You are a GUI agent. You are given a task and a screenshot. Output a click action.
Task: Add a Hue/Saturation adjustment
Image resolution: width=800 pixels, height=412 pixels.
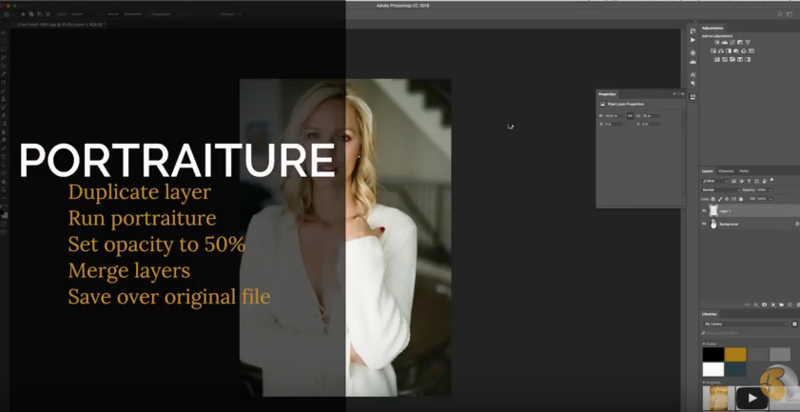pyautogui.click(x=713, y=51)
